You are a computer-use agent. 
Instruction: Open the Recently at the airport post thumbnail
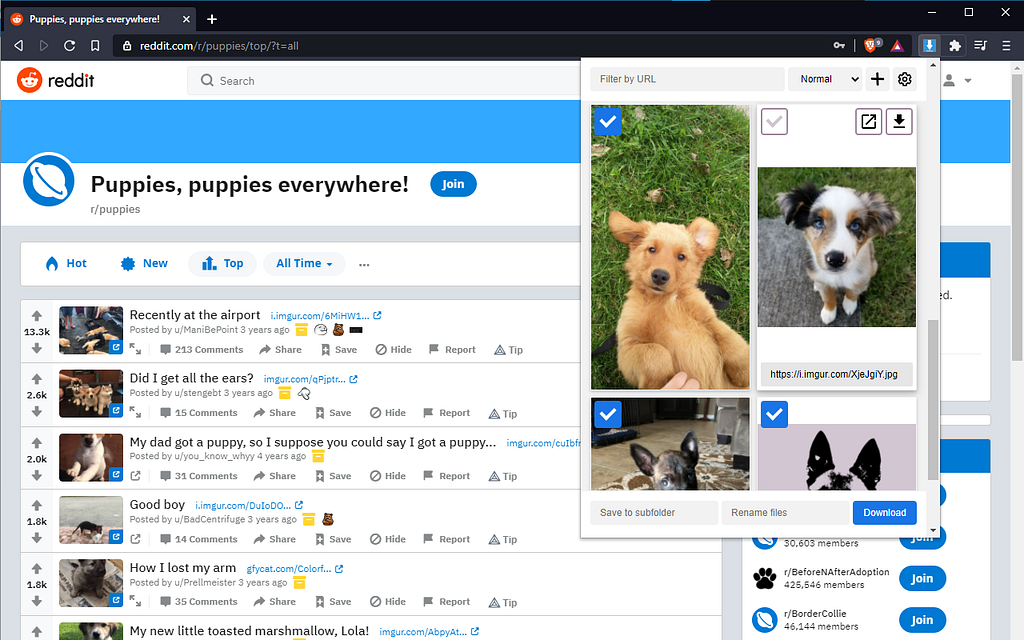[91, 330]
